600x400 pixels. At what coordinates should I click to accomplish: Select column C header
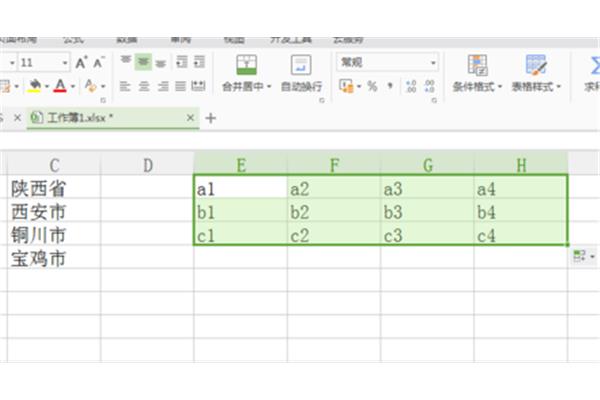[54, 164]
